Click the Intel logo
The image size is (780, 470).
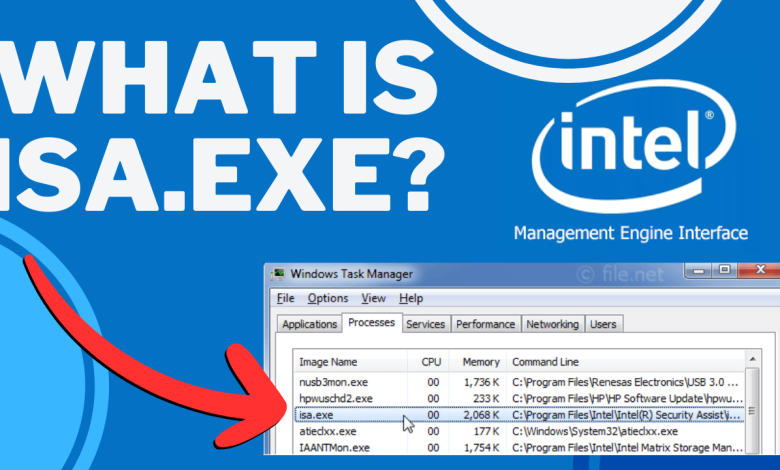click(634, 147)
